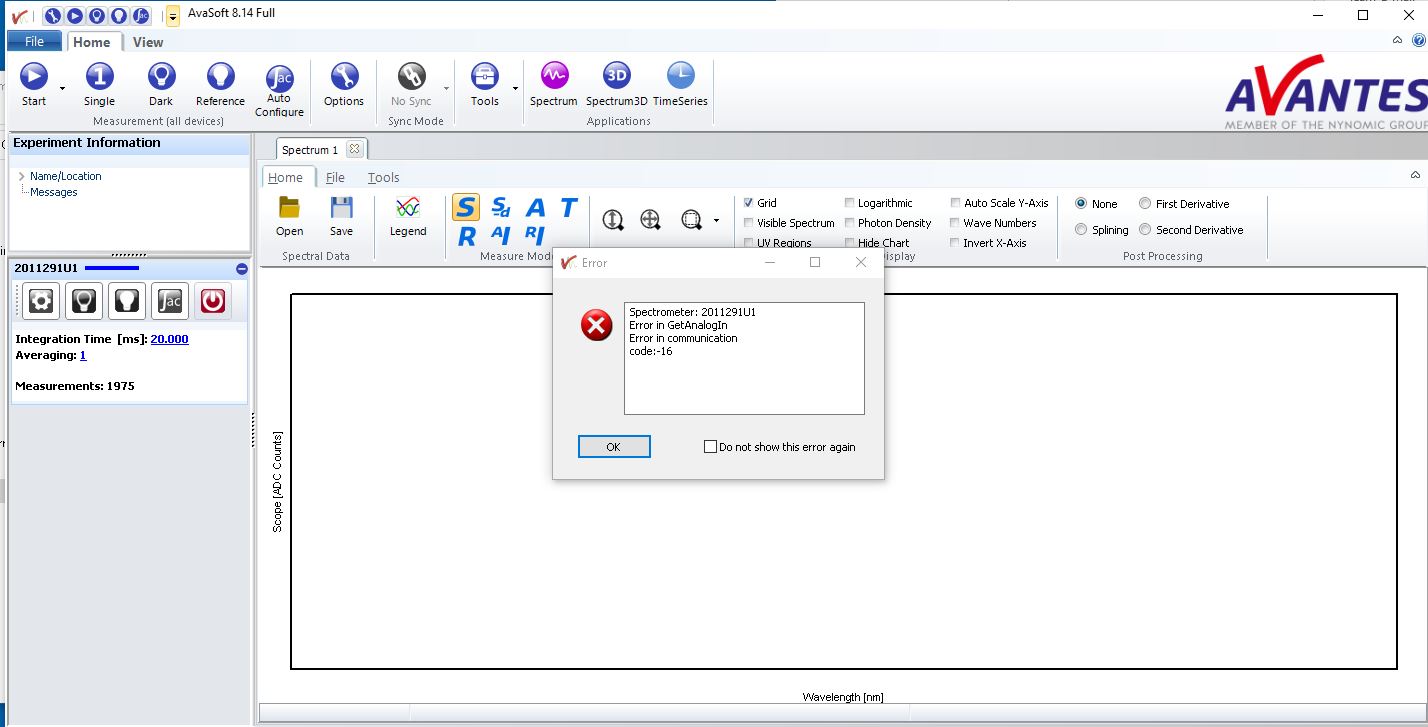Open the Tools dropdown arrow
The width and height of the screenshot is (1428, 727).
coord(515,88)
